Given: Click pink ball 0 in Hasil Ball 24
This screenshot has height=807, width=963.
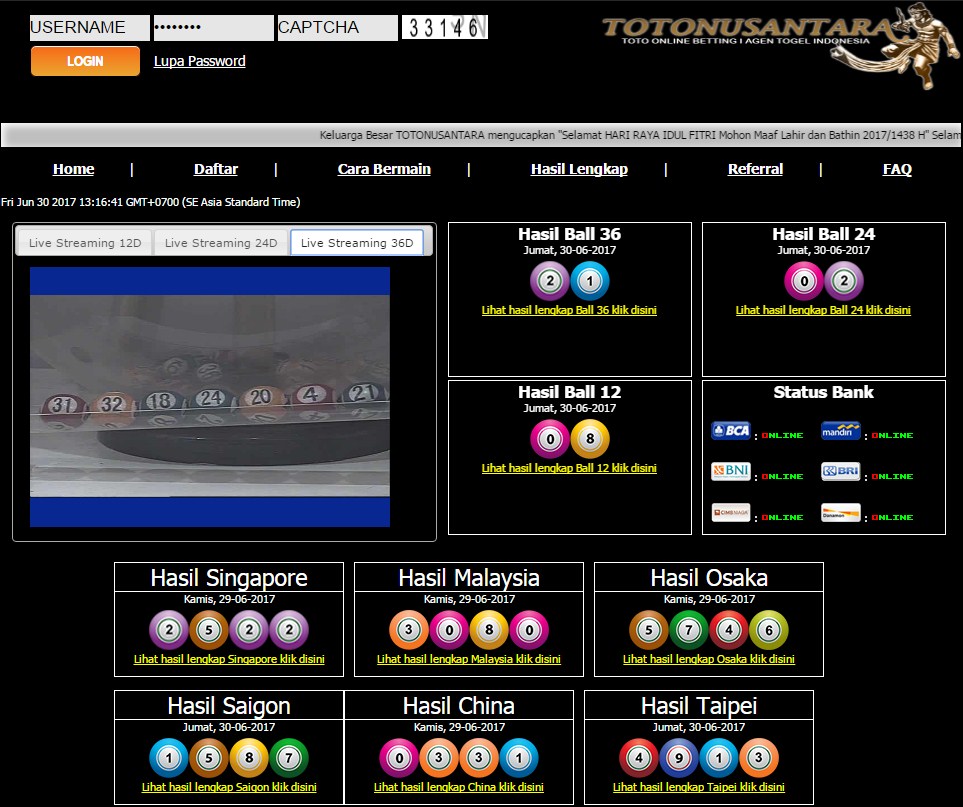Looking at the screenshot, I should coord(804,281).
